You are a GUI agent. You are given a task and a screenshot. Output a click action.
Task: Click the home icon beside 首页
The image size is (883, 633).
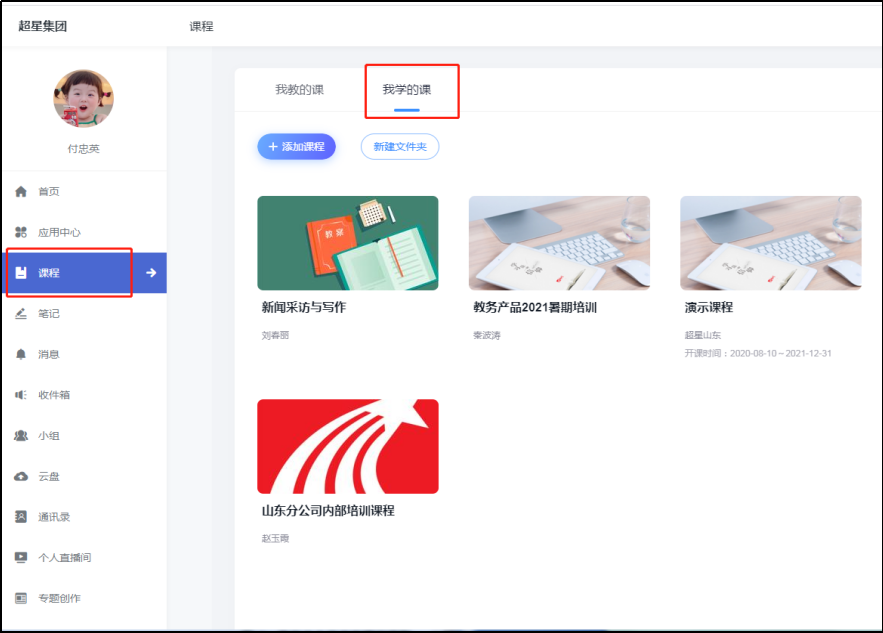click(21, 192)
